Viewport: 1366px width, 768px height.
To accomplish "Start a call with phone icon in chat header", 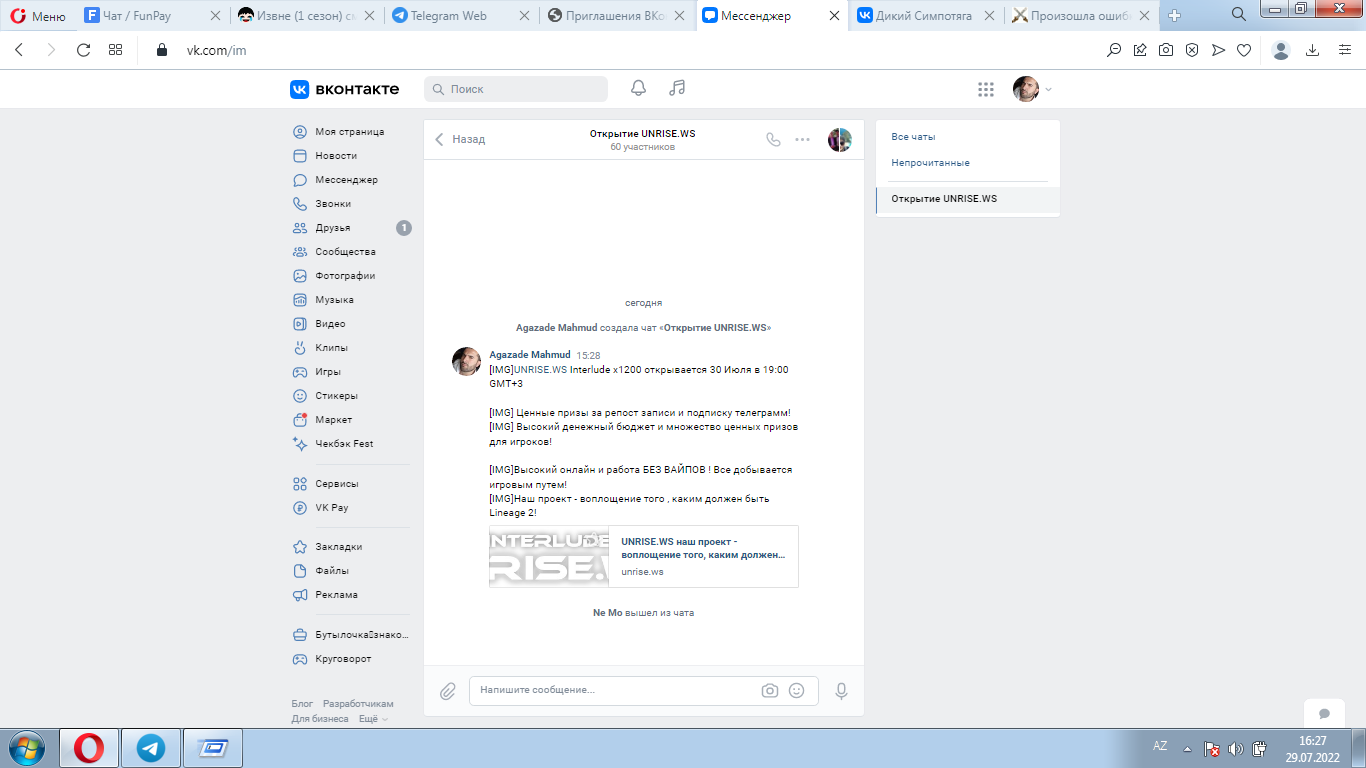I will [x=773, y=140].
